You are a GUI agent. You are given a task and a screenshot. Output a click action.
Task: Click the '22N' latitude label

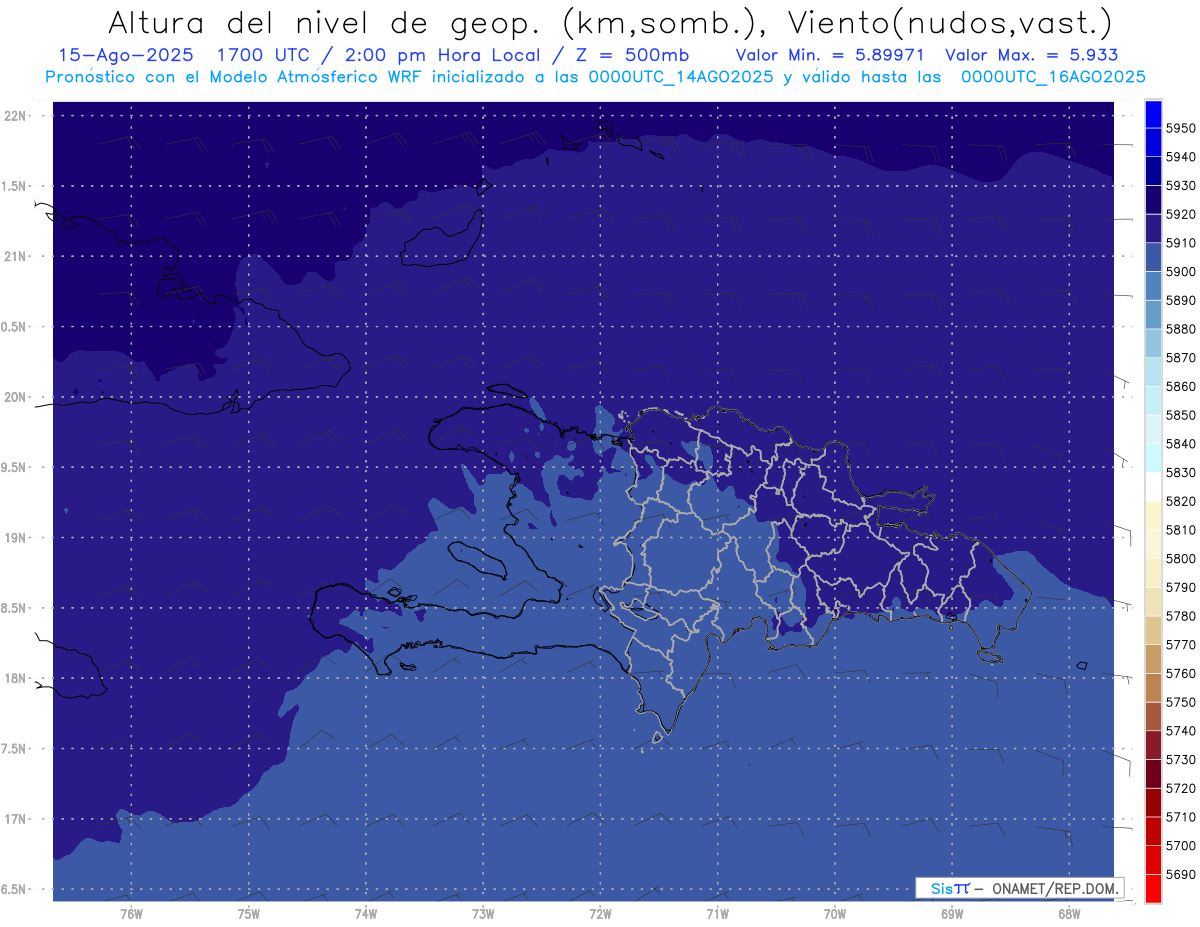(17, 116)
